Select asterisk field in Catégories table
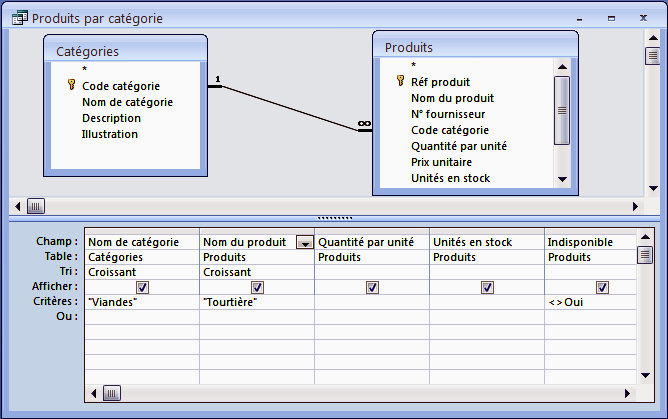 84,69
